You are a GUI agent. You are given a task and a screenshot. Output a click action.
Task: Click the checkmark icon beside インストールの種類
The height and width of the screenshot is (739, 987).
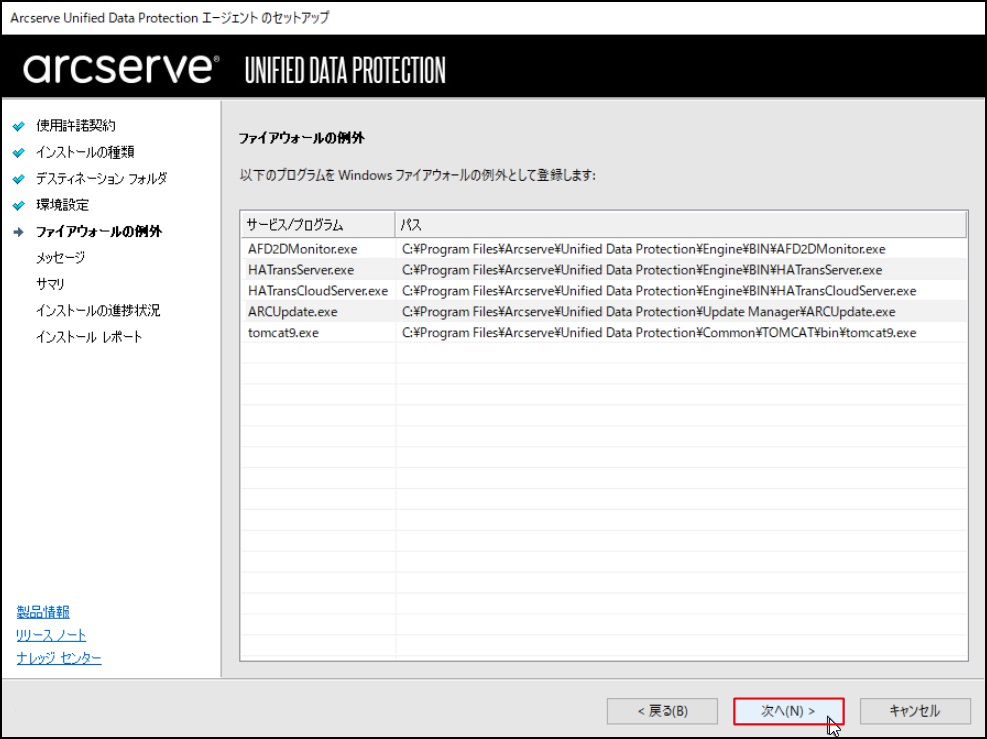tap(19, 153)
